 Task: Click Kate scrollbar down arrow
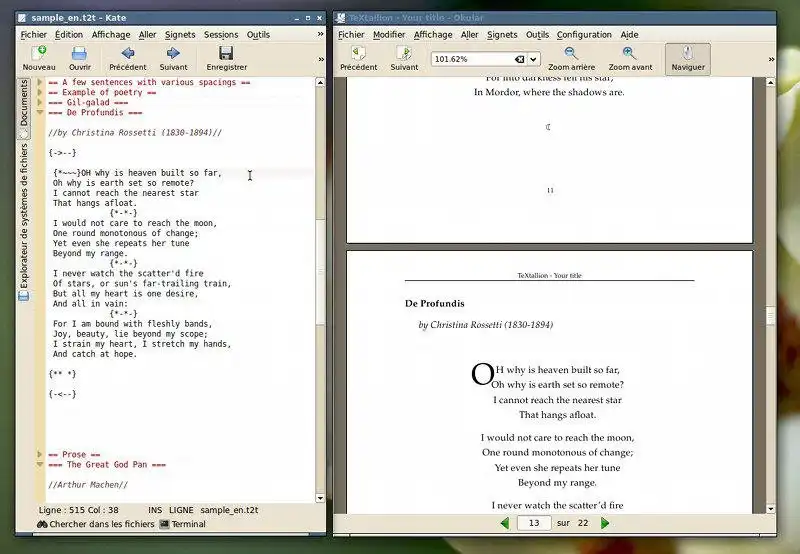pyautogui.click(x=320, y=498)
